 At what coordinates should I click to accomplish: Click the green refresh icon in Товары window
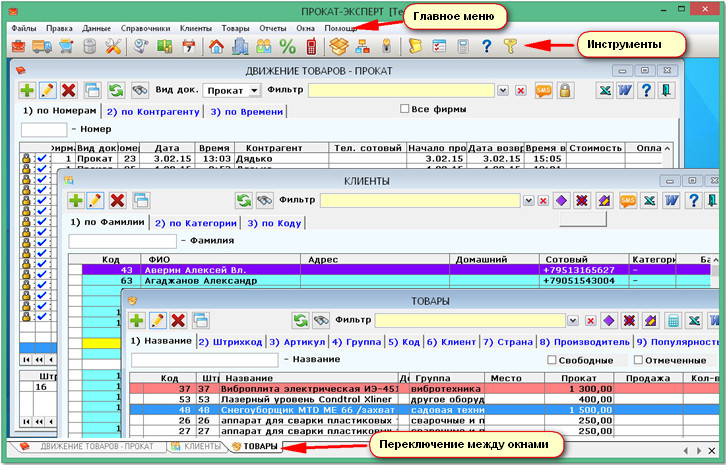(x=299, y=320)
